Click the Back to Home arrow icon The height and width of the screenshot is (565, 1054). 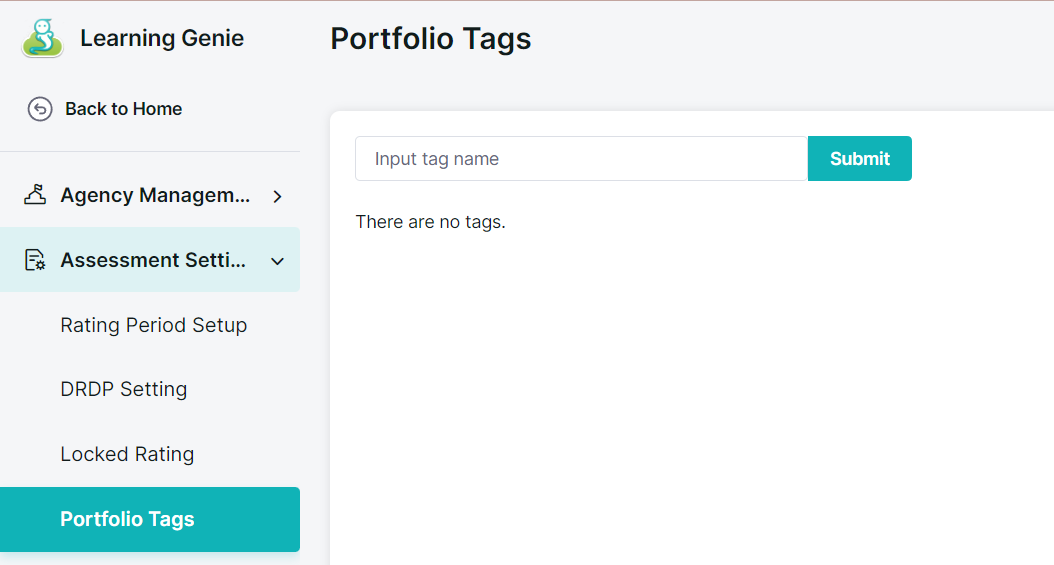40,109
